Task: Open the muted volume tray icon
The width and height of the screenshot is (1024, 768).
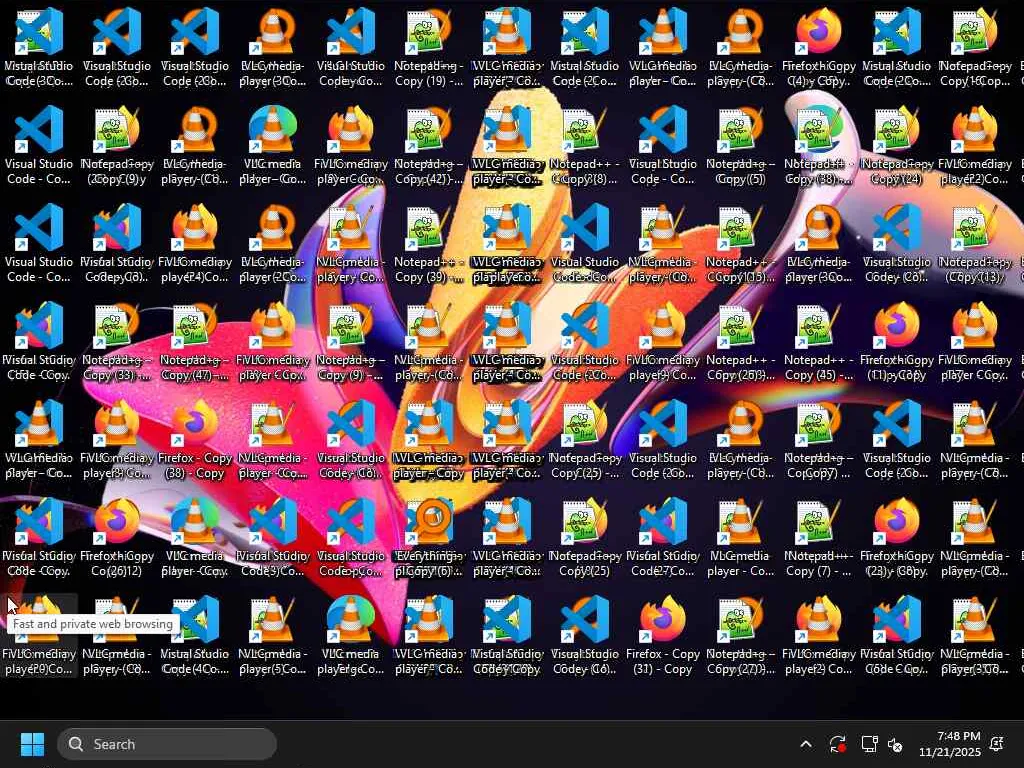Action: 895,744
